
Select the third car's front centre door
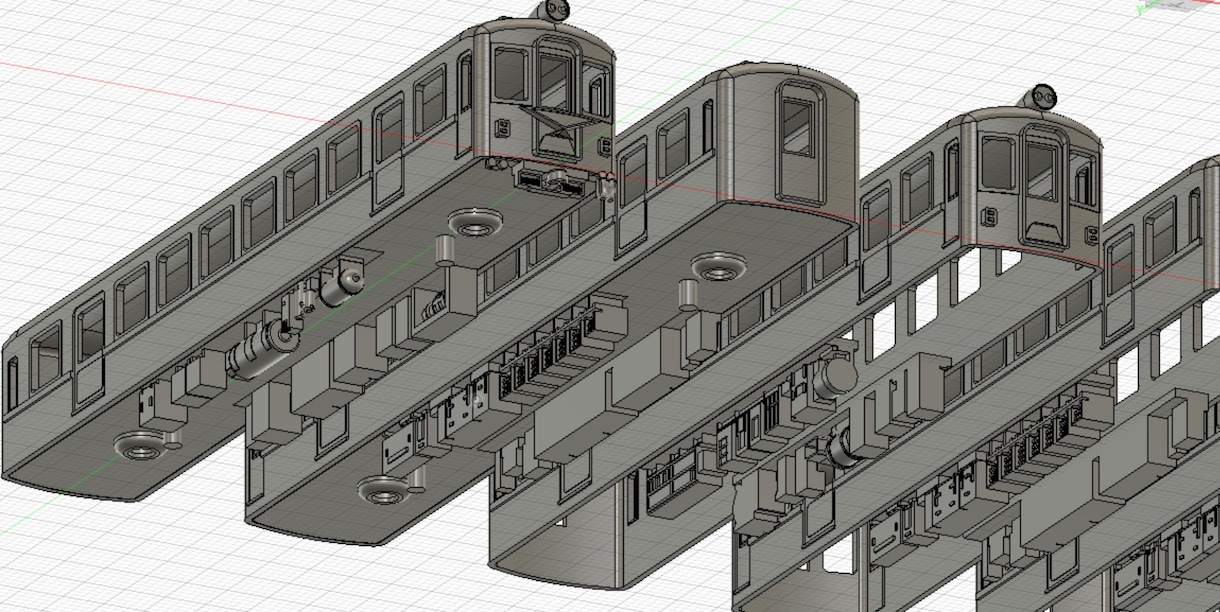point(1042,187)
